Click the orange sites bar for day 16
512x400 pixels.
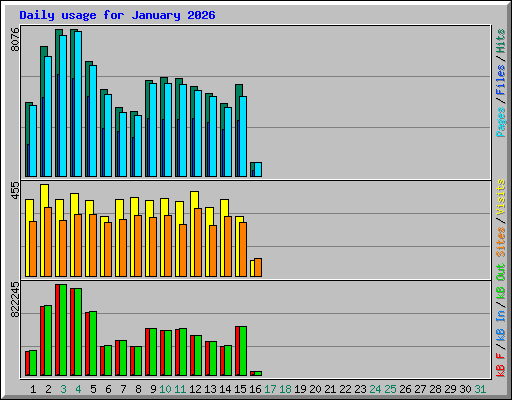[258, 268]
